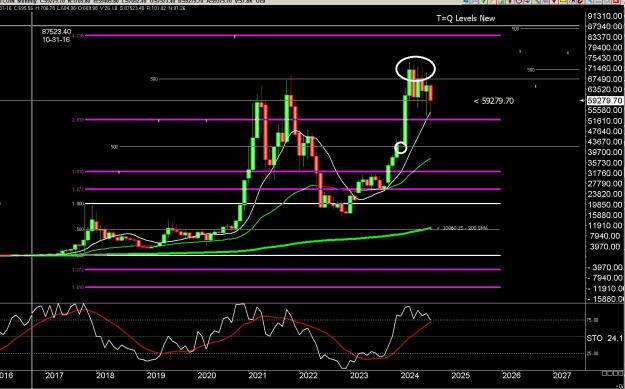
Task: Click the negative -15880.00 price axis label
Action: 605,299
